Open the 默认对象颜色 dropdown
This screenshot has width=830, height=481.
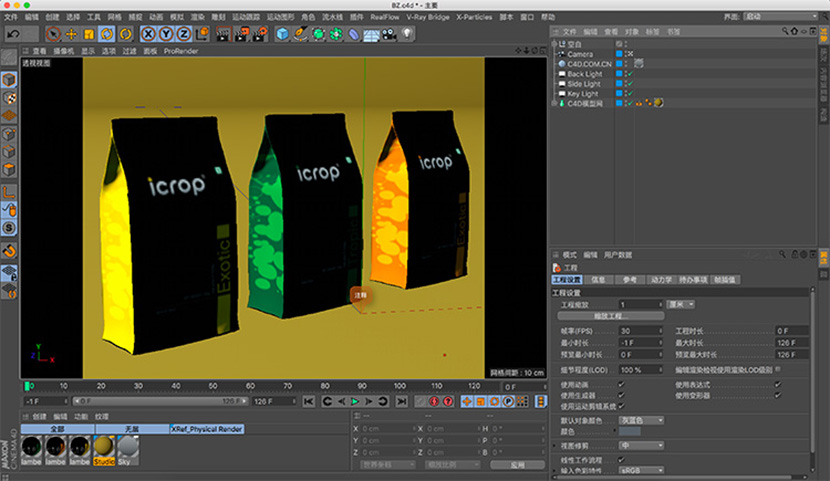[x=642, y=420]
